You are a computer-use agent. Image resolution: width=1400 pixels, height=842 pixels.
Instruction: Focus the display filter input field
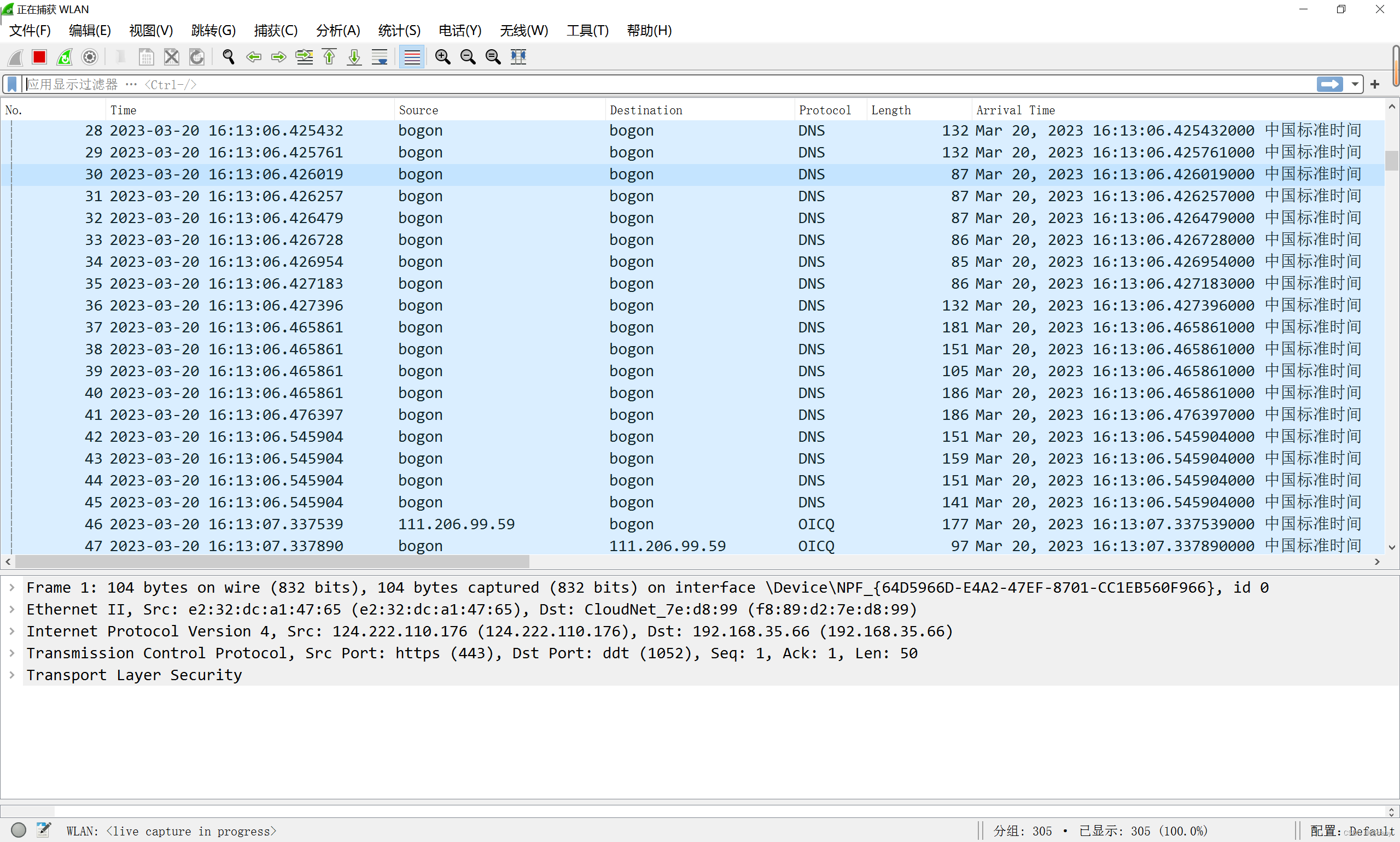(x=669, y=85)
